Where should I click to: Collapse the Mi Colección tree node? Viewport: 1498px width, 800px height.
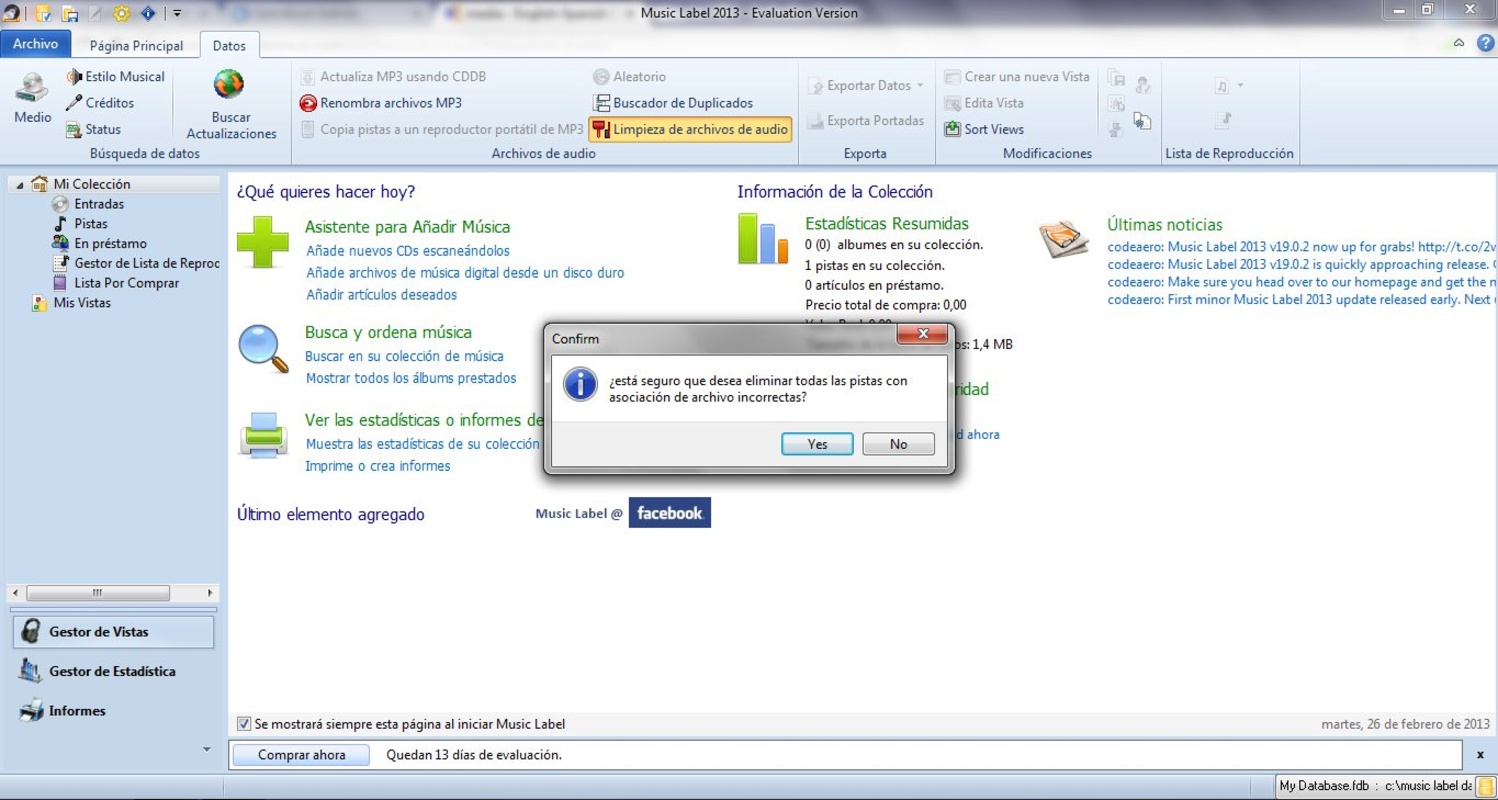coord(19,184)
